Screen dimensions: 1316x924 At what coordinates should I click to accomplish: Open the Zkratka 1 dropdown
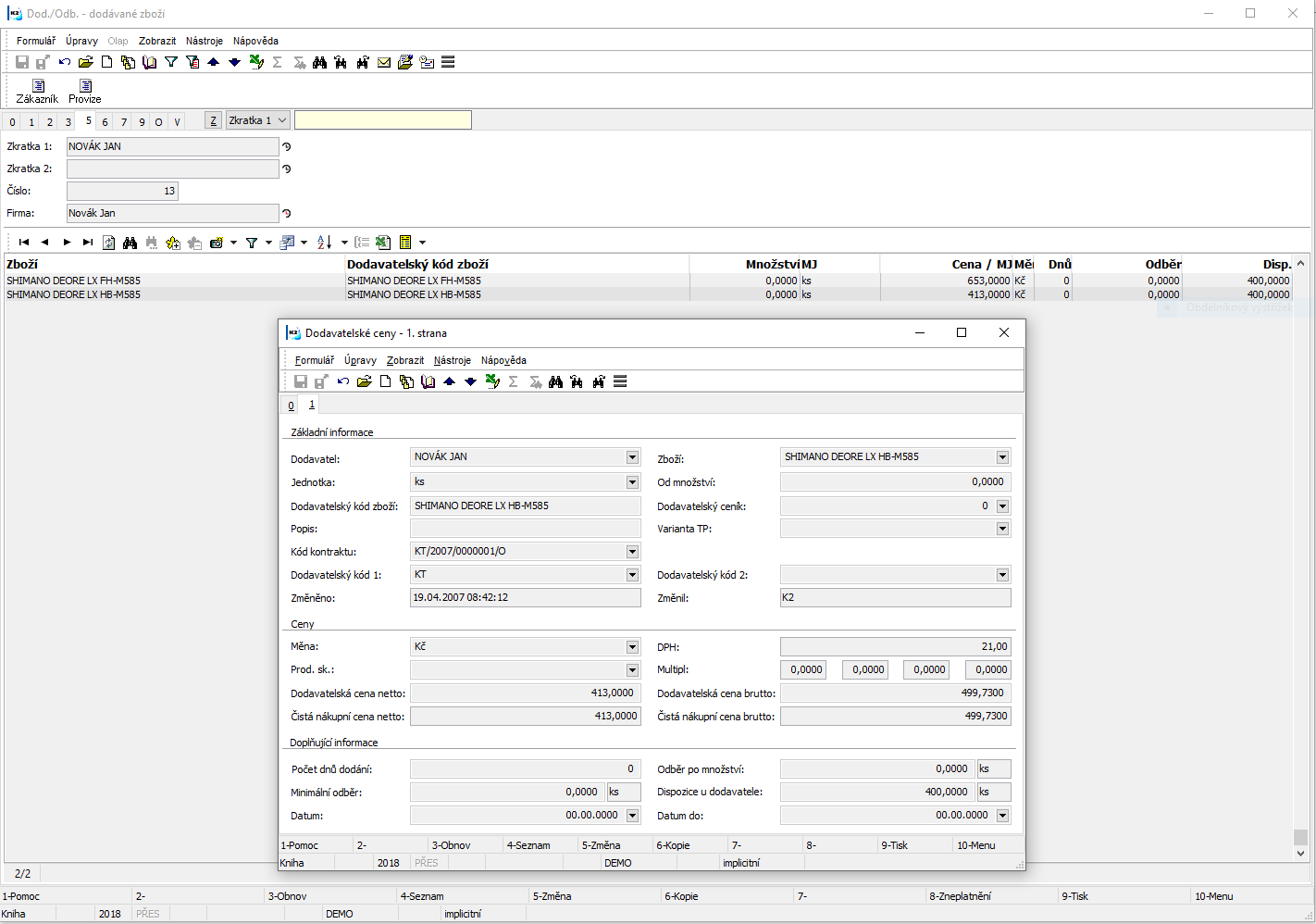(x=282, y=120)
